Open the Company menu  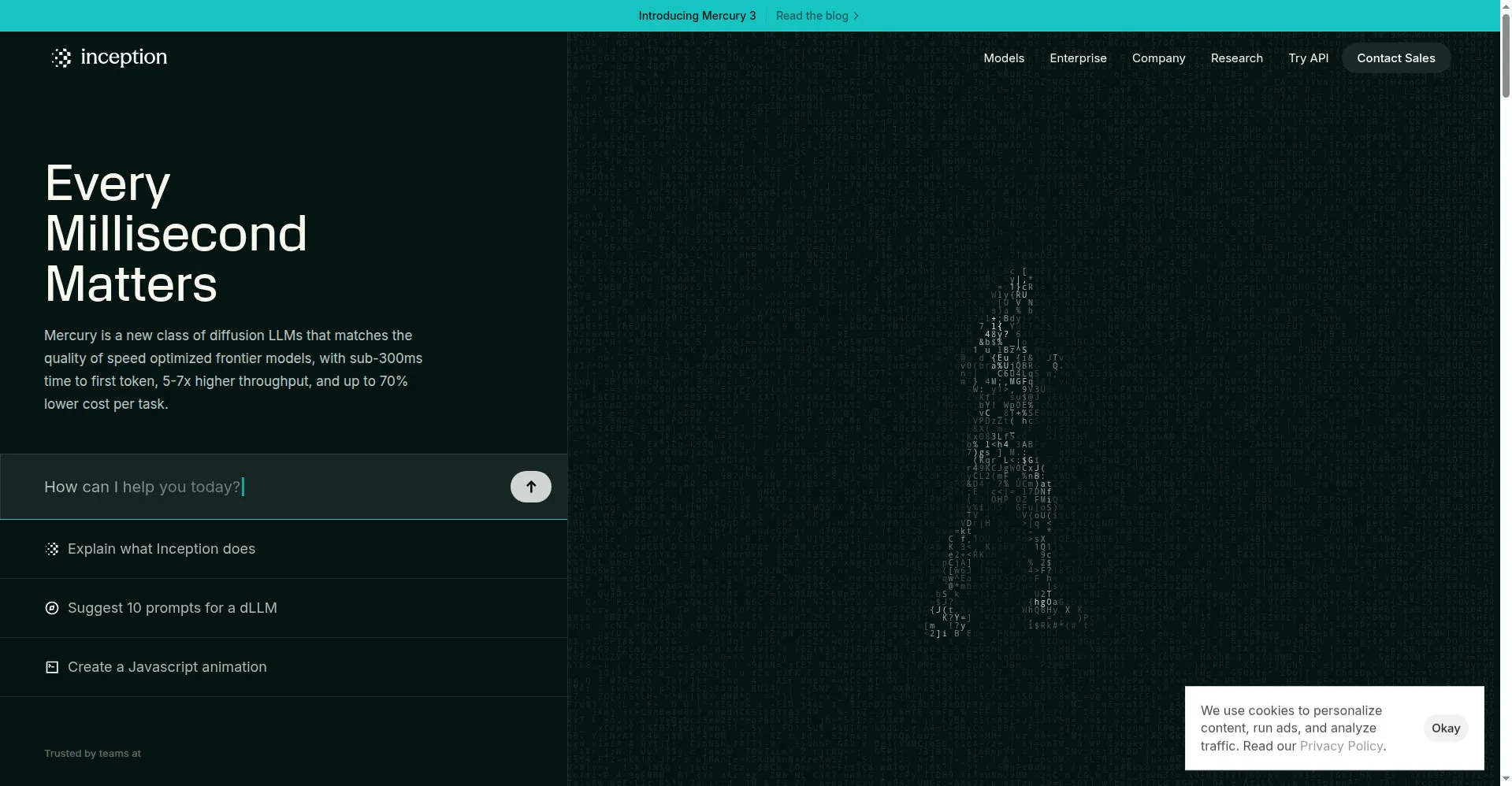1158,58
